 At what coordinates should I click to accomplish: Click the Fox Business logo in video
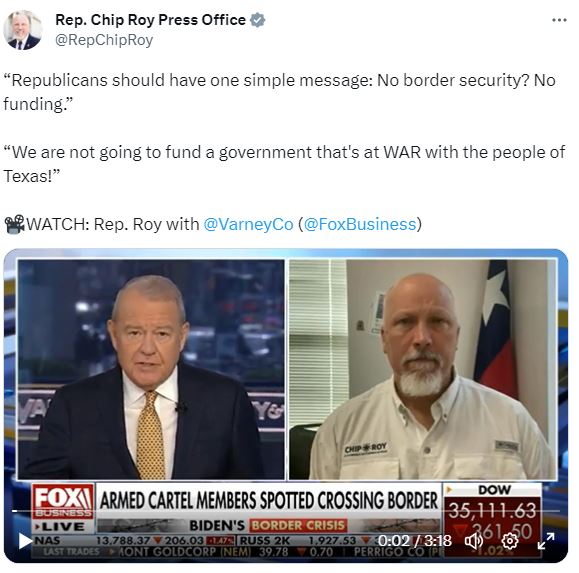[62, 501]
